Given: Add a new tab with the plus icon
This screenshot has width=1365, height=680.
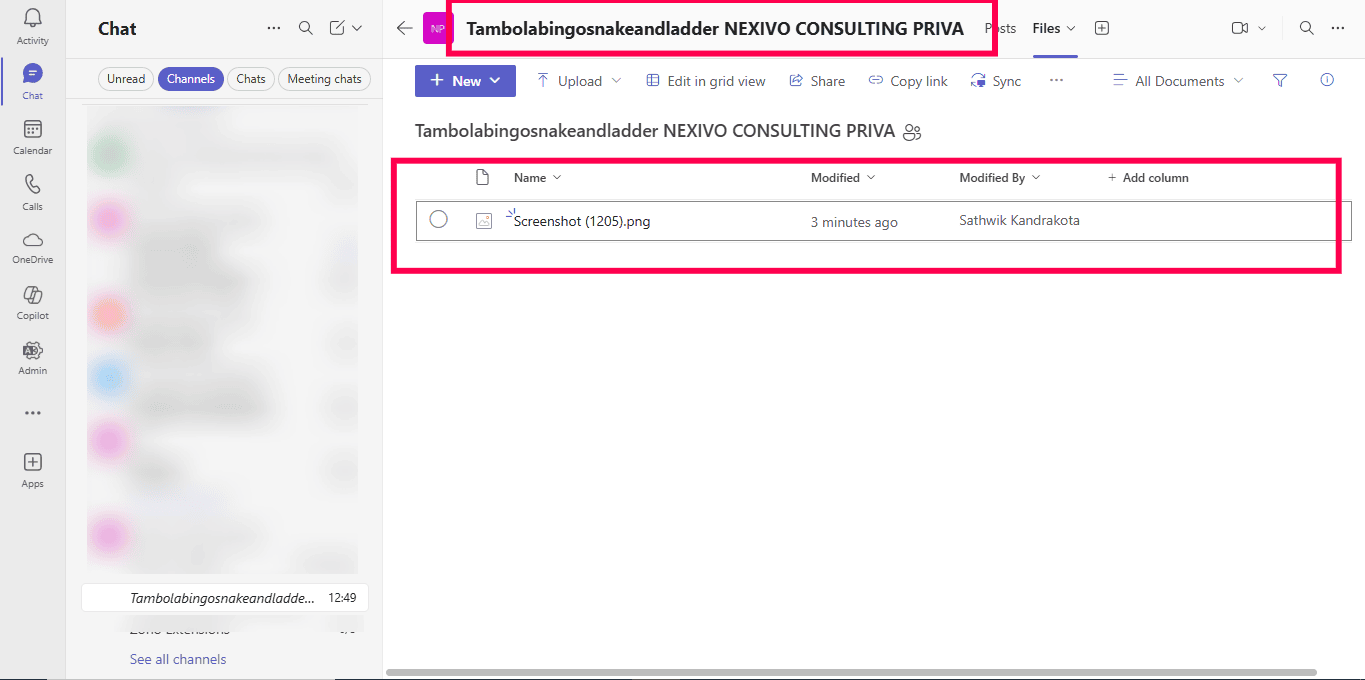Looking at the screenshot, I should [x=1102, y=28].
